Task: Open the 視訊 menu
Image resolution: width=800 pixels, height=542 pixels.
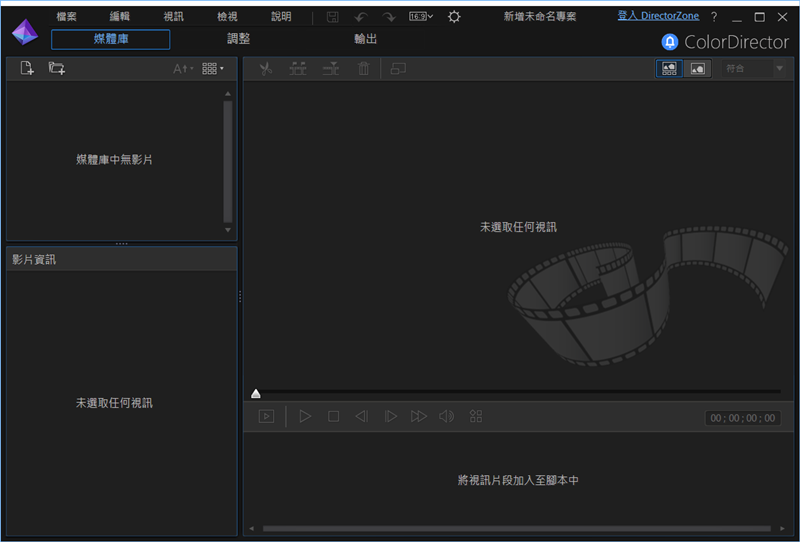Action: point(173,17)
